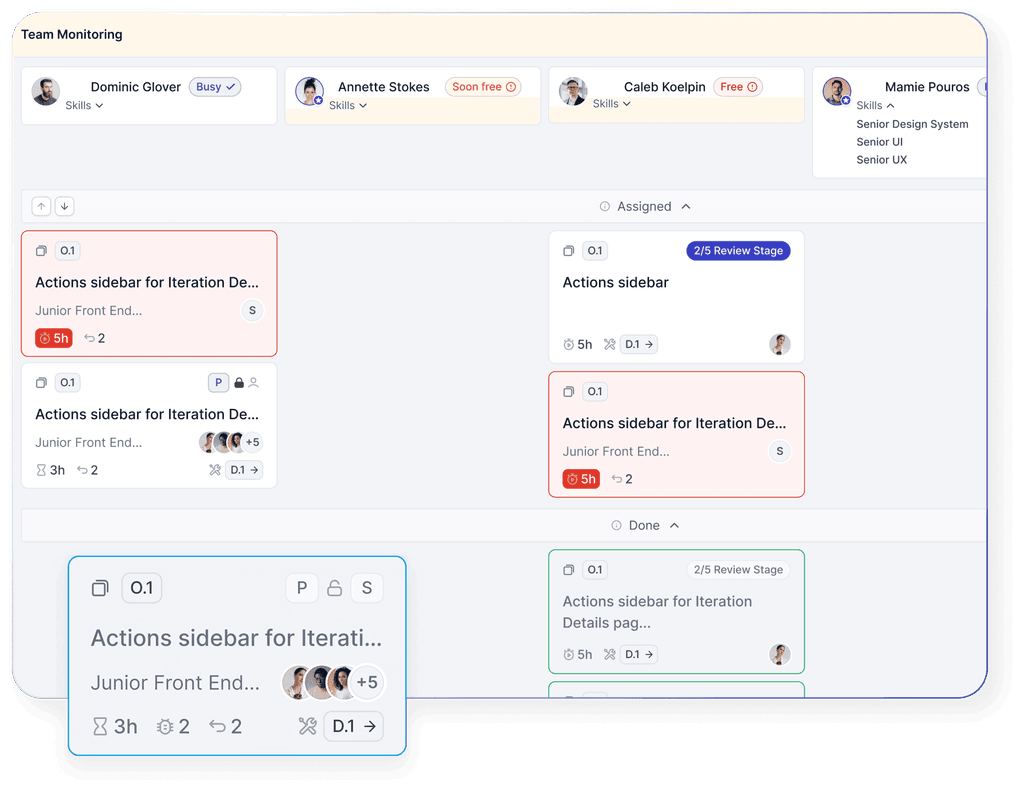Toggle Caleb Koelpin's Free status badge
The image size is (1024, 792).
(x=738, y=87)
